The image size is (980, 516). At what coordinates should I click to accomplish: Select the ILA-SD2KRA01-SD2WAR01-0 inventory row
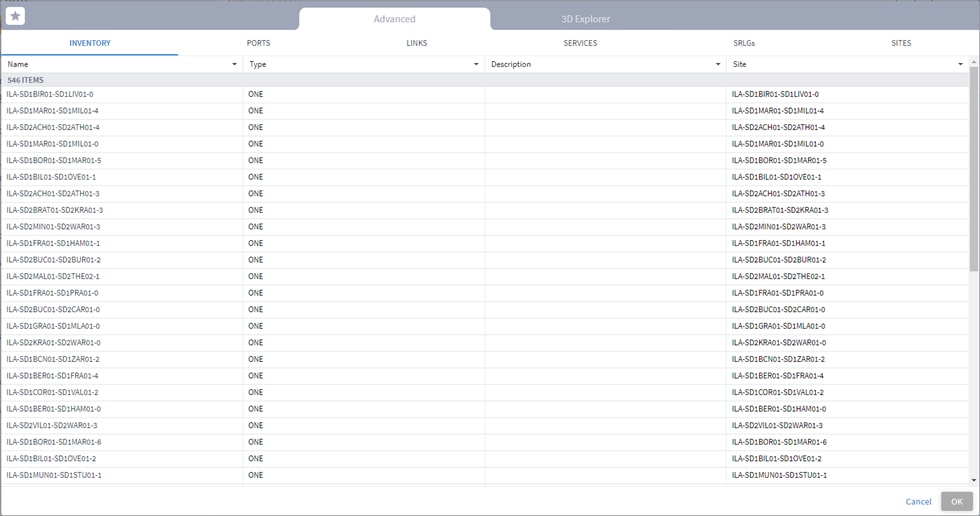click(x=484, y=342)
